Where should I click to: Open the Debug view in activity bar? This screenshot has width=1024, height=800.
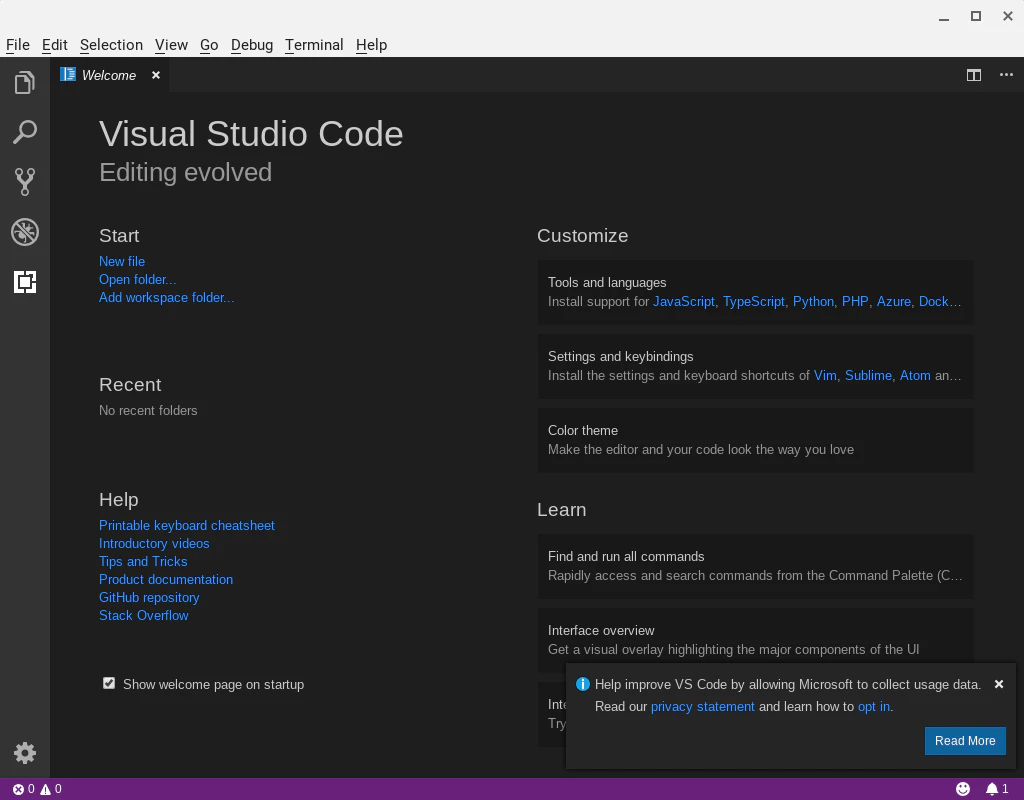(25, 232)
